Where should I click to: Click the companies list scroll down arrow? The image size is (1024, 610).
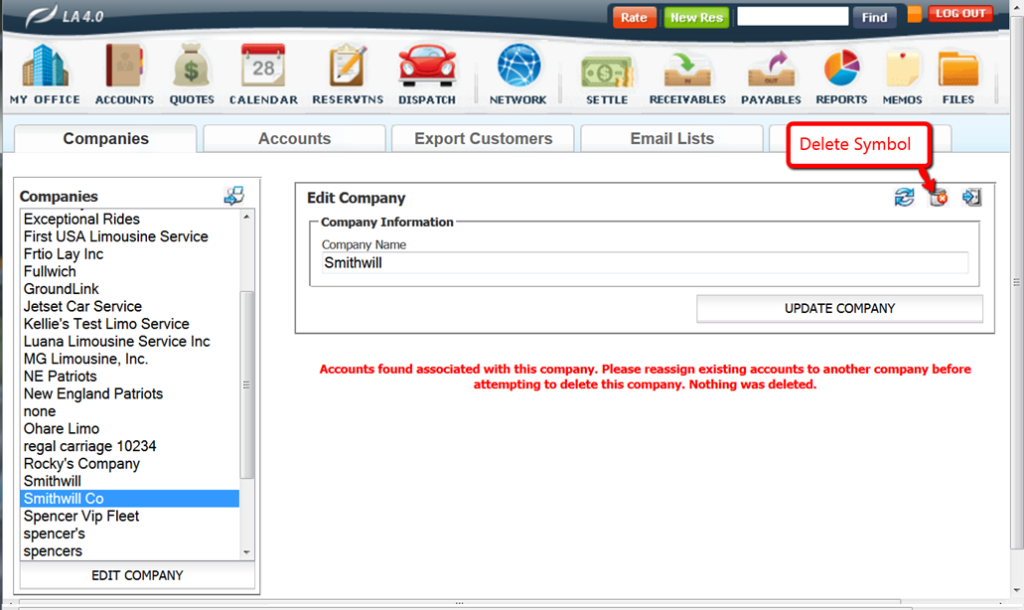coord(247,552)
